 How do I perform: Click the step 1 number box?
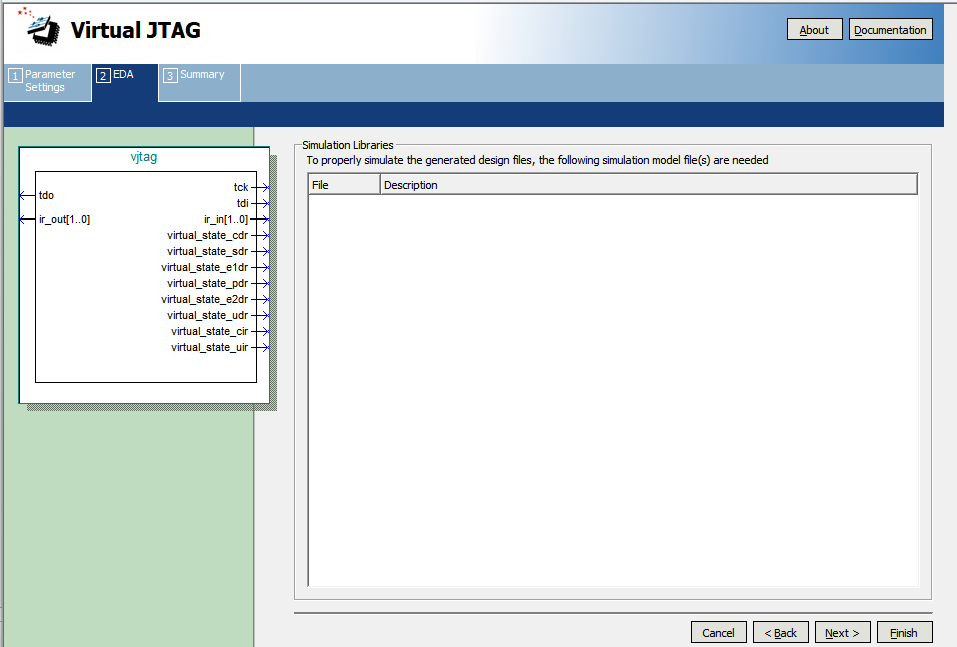[x=15, y=76]
